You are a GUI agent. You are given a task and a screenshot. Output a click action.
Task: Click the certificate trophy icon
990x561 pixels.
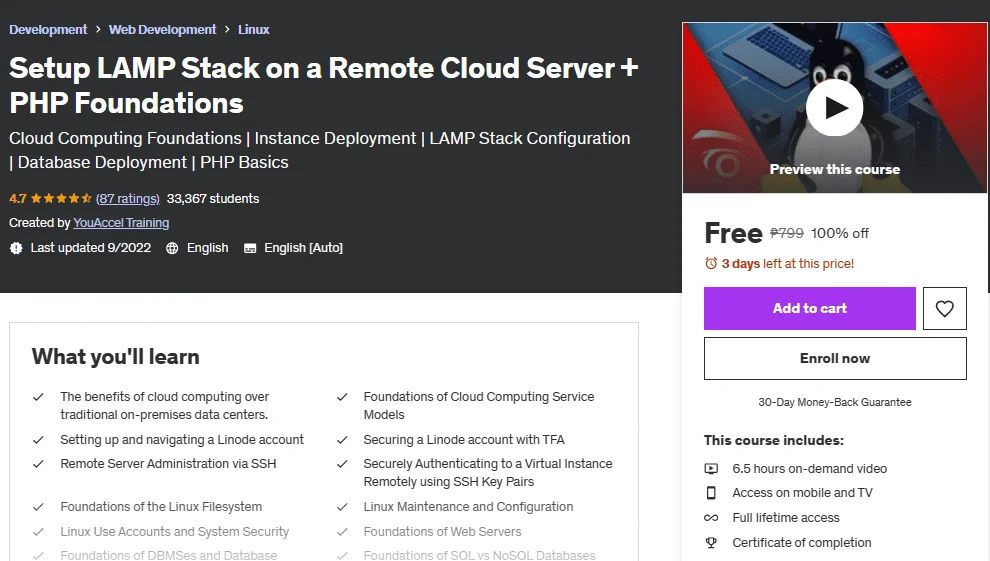[711, 543]
